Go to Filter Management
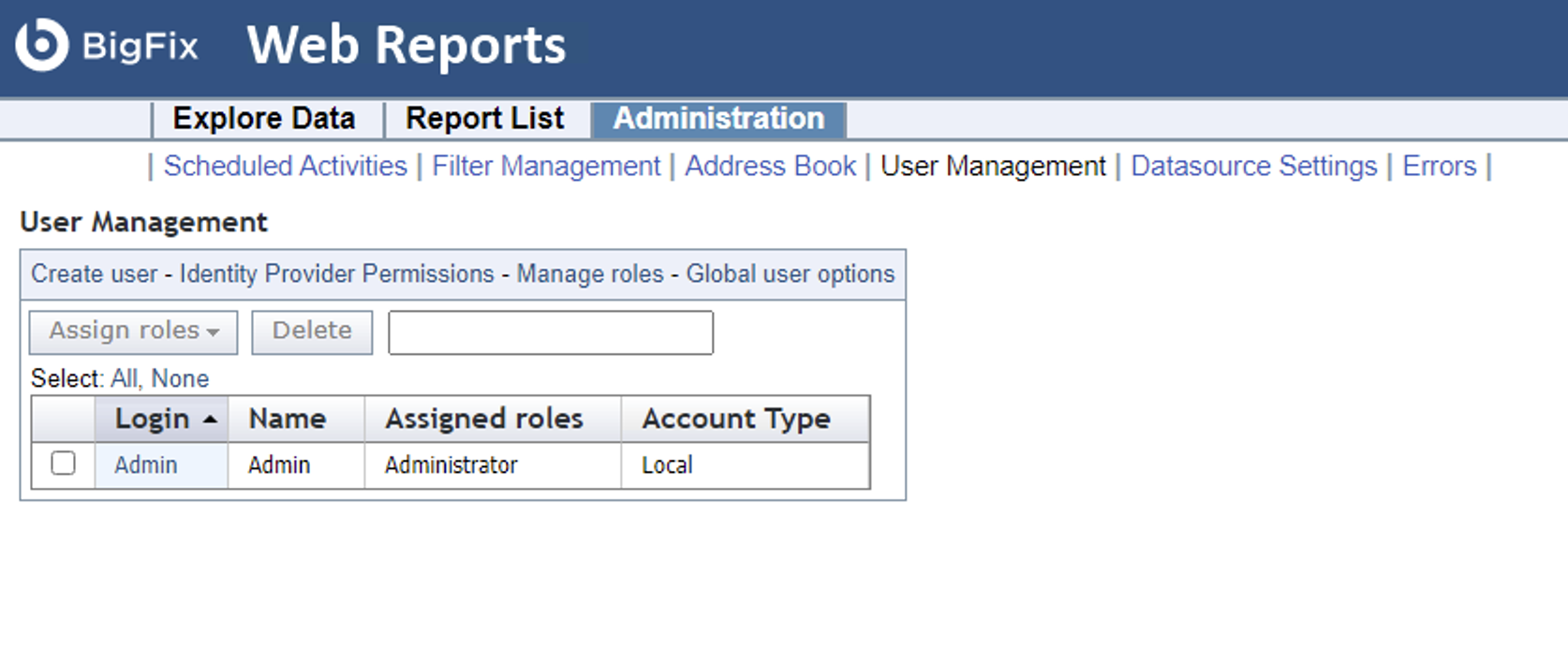This screenshot has height=665, width=1568. 545,166
